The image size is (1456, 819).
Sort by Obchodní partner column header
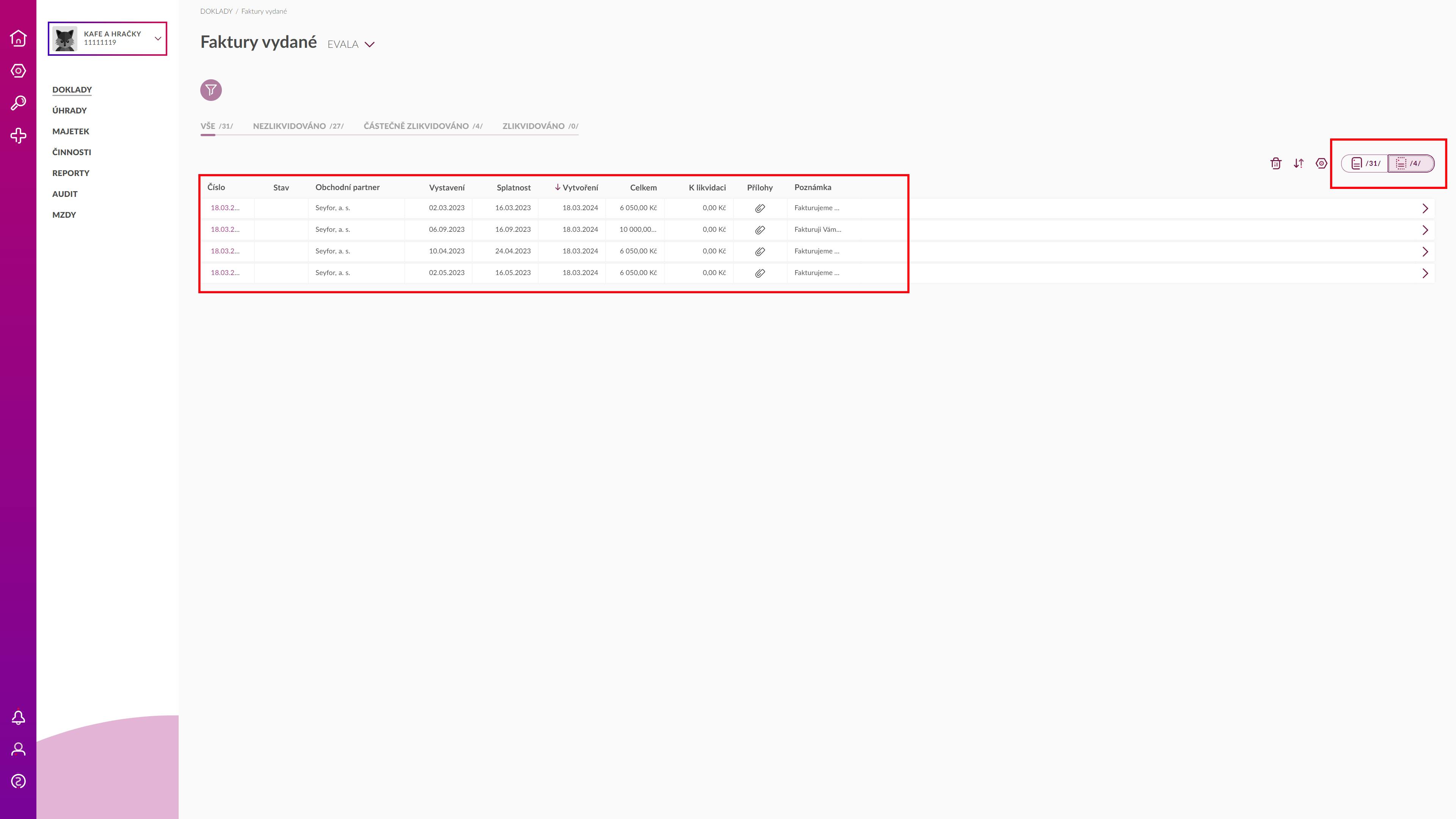348,187
